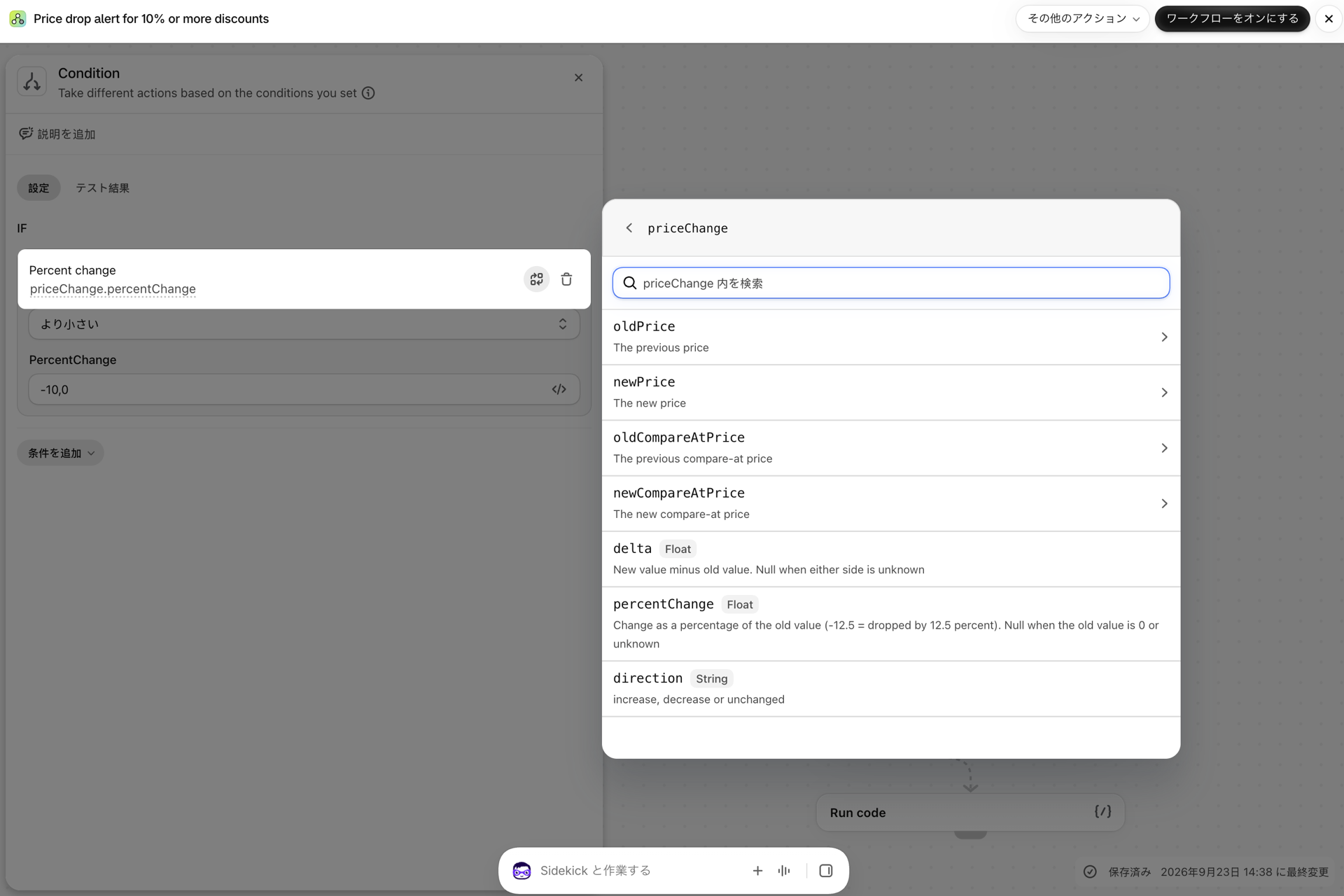This screenshot has height=896, width=1344.
Task: Open the condition info tooltip icon
Action: click(x=368, y=93)
